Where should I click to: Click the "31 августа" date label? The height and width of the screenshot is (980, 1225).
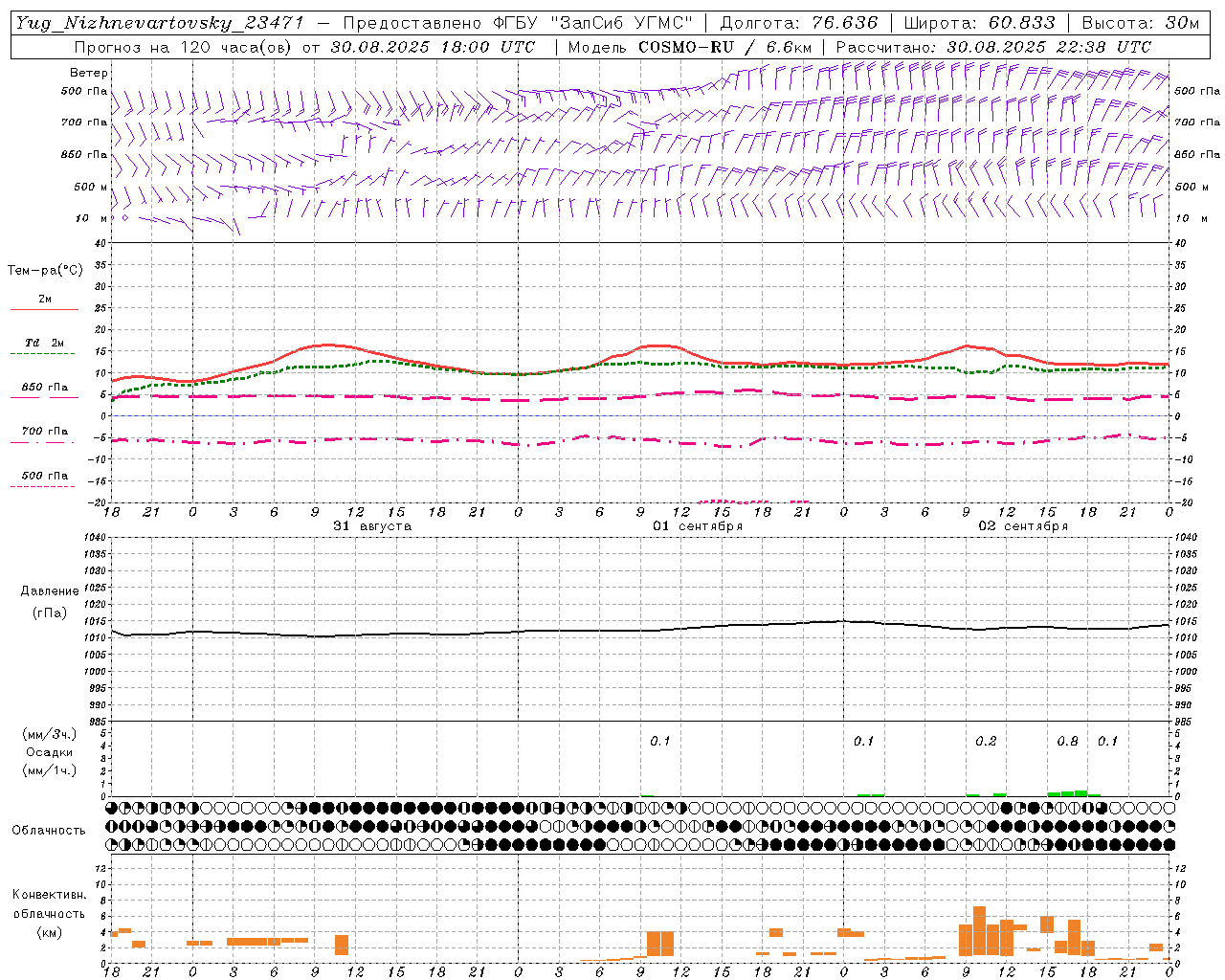[372, 526]
